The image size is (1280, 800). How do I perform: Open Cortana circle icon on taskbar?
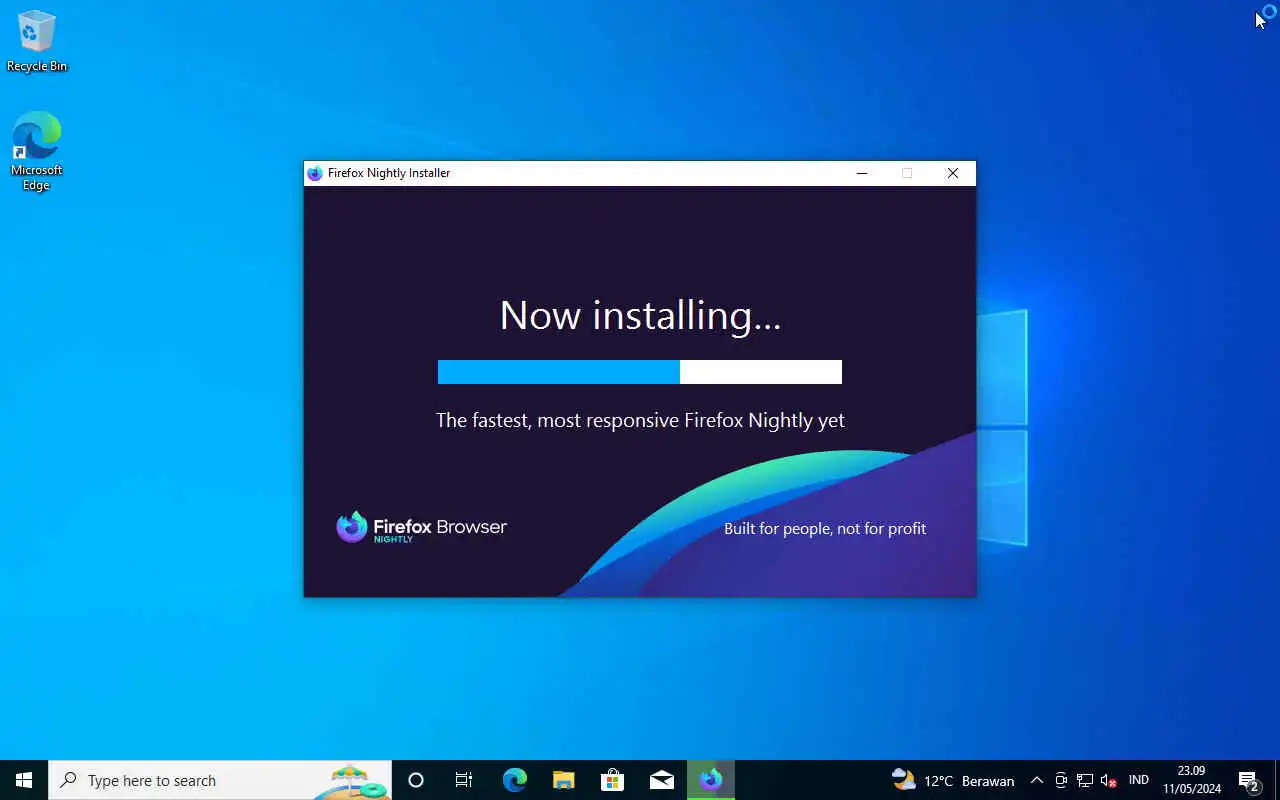pyautogui.click(x=416, y=780)
